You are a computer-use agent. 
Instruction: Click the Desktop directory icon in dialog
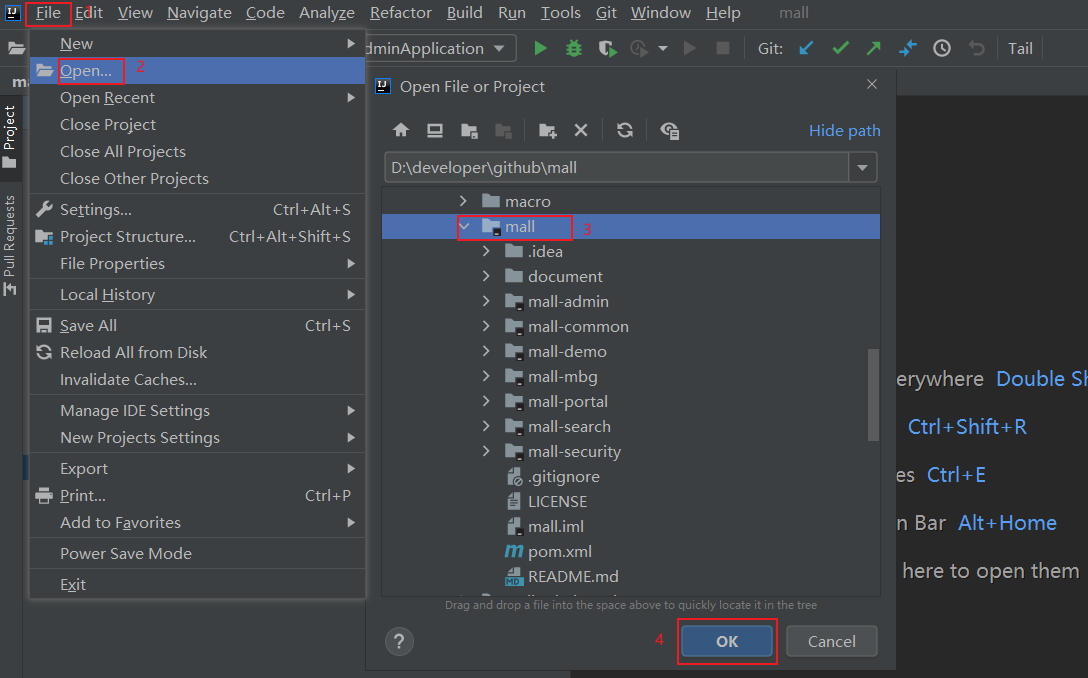pos(435,130)
